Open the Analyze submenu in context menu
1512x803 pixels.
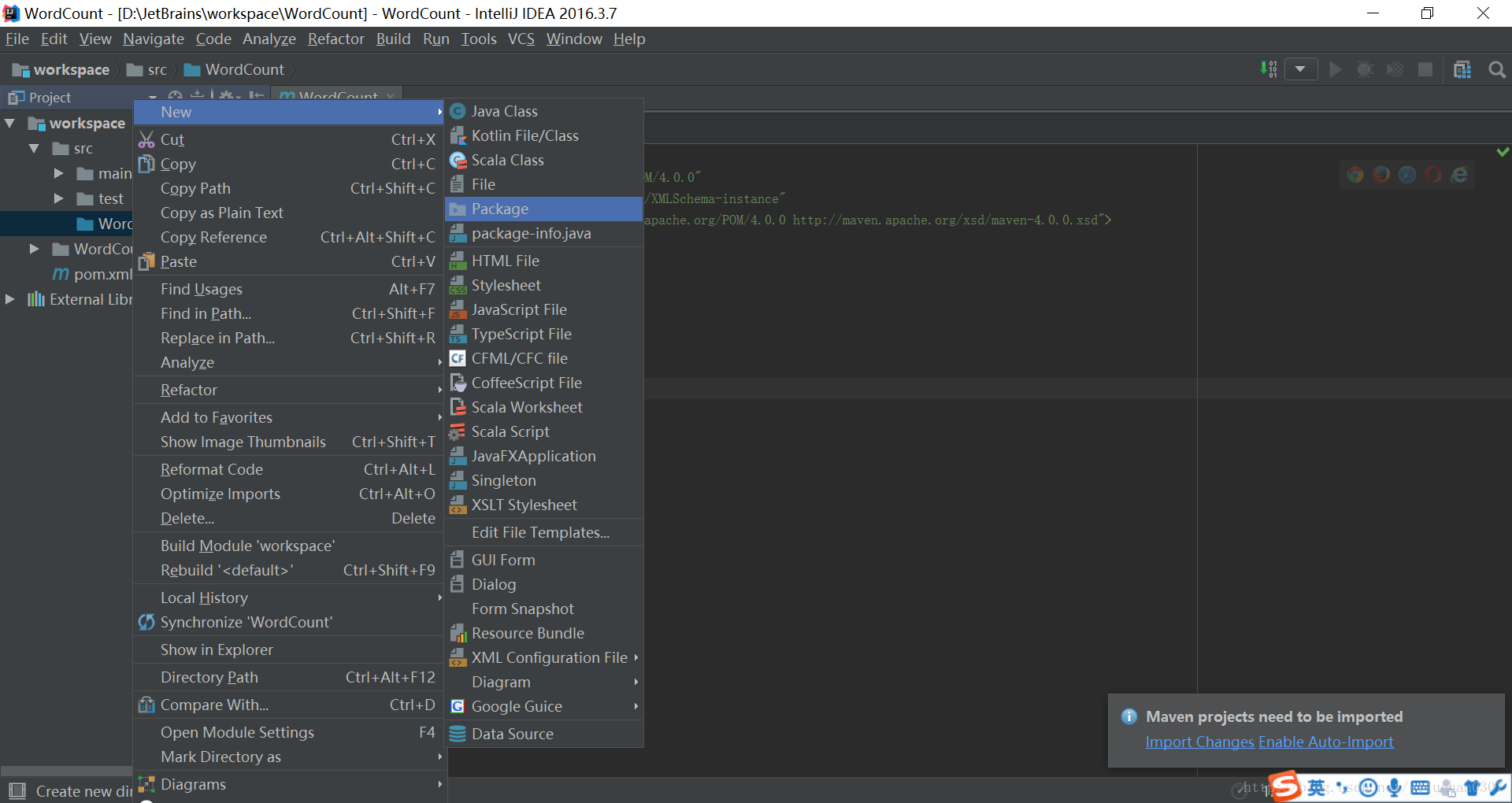click(289, 363)
